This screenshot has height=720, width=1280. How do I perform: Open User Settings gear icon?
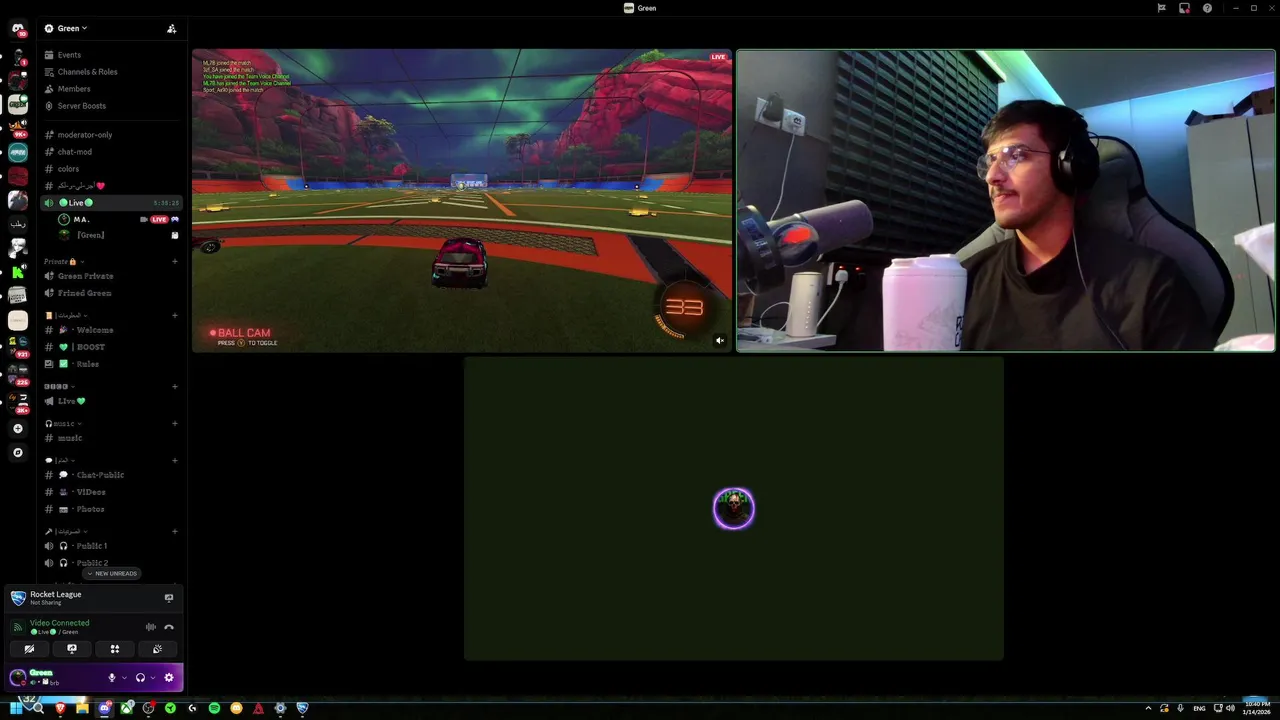[168, 677]
